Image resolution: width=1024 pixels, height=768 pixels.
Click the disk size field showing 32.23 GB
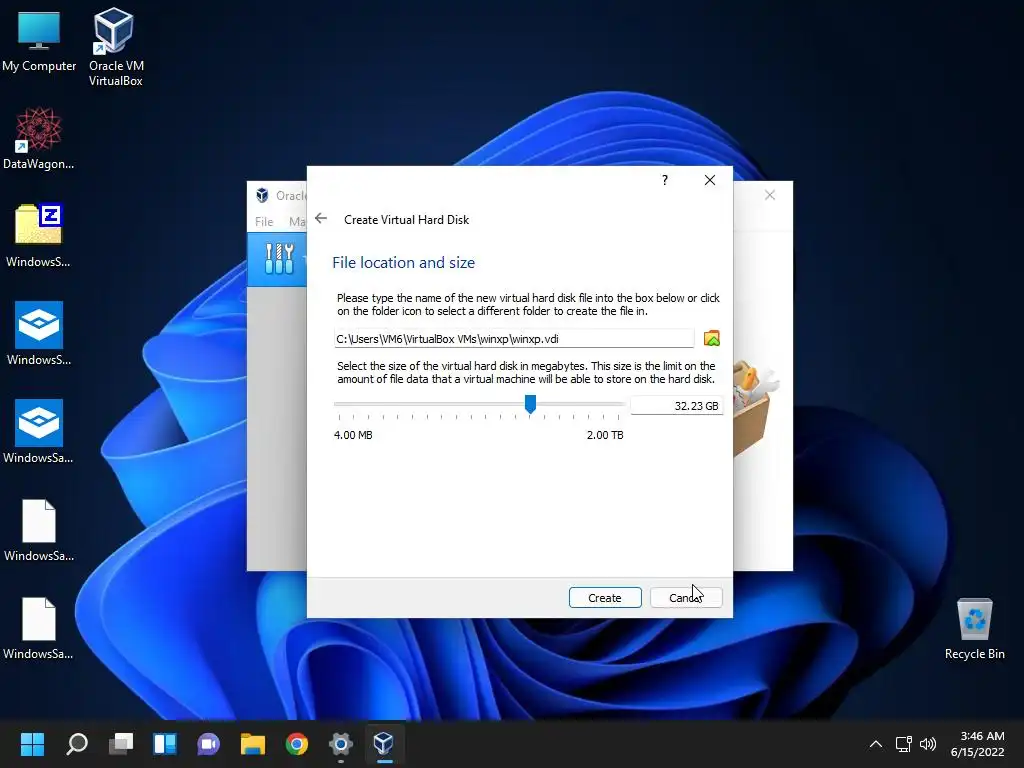coord(677,406)
